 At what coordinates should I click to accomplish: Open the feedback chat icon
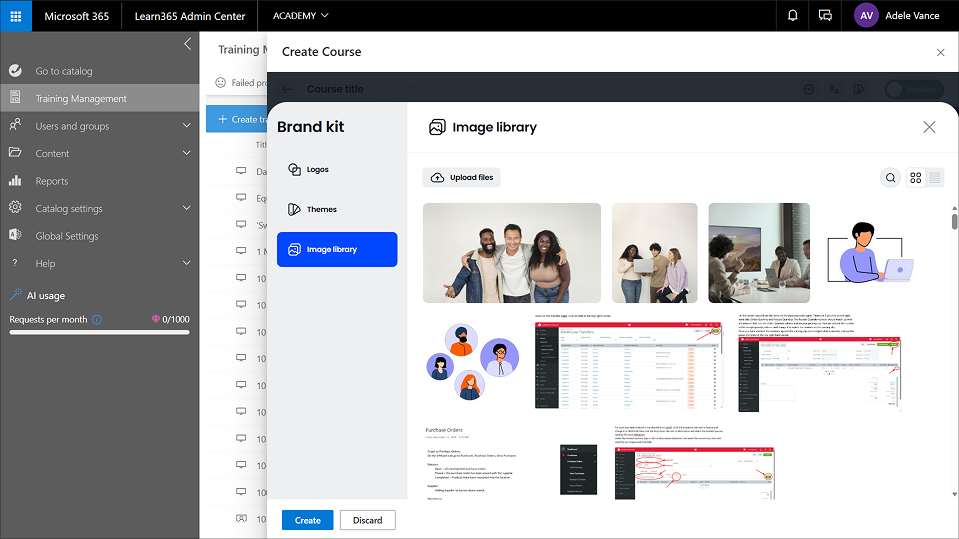[x=825, y=16]
